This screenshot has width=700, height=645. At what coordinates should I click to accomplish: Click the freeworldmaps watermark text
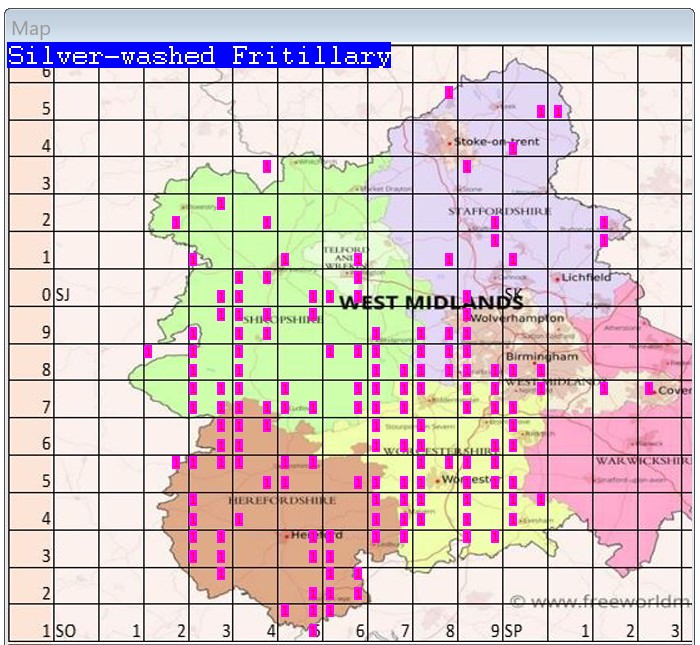click(600, 601)
